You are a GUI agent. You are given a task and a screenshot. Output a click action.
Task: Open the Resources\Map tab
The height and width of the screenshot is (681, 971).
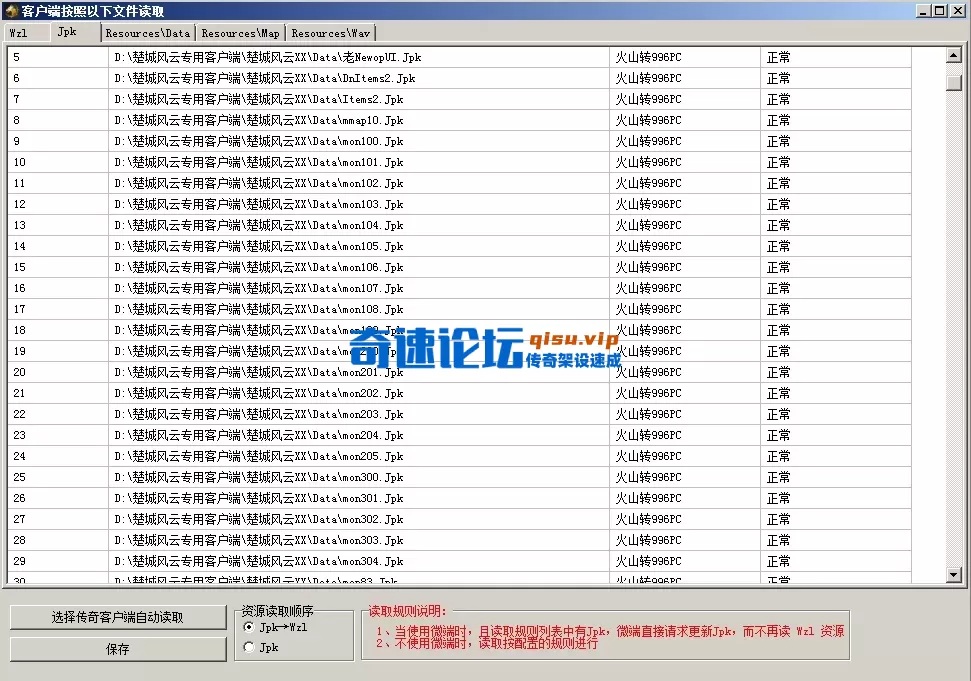tap(240, 32)
